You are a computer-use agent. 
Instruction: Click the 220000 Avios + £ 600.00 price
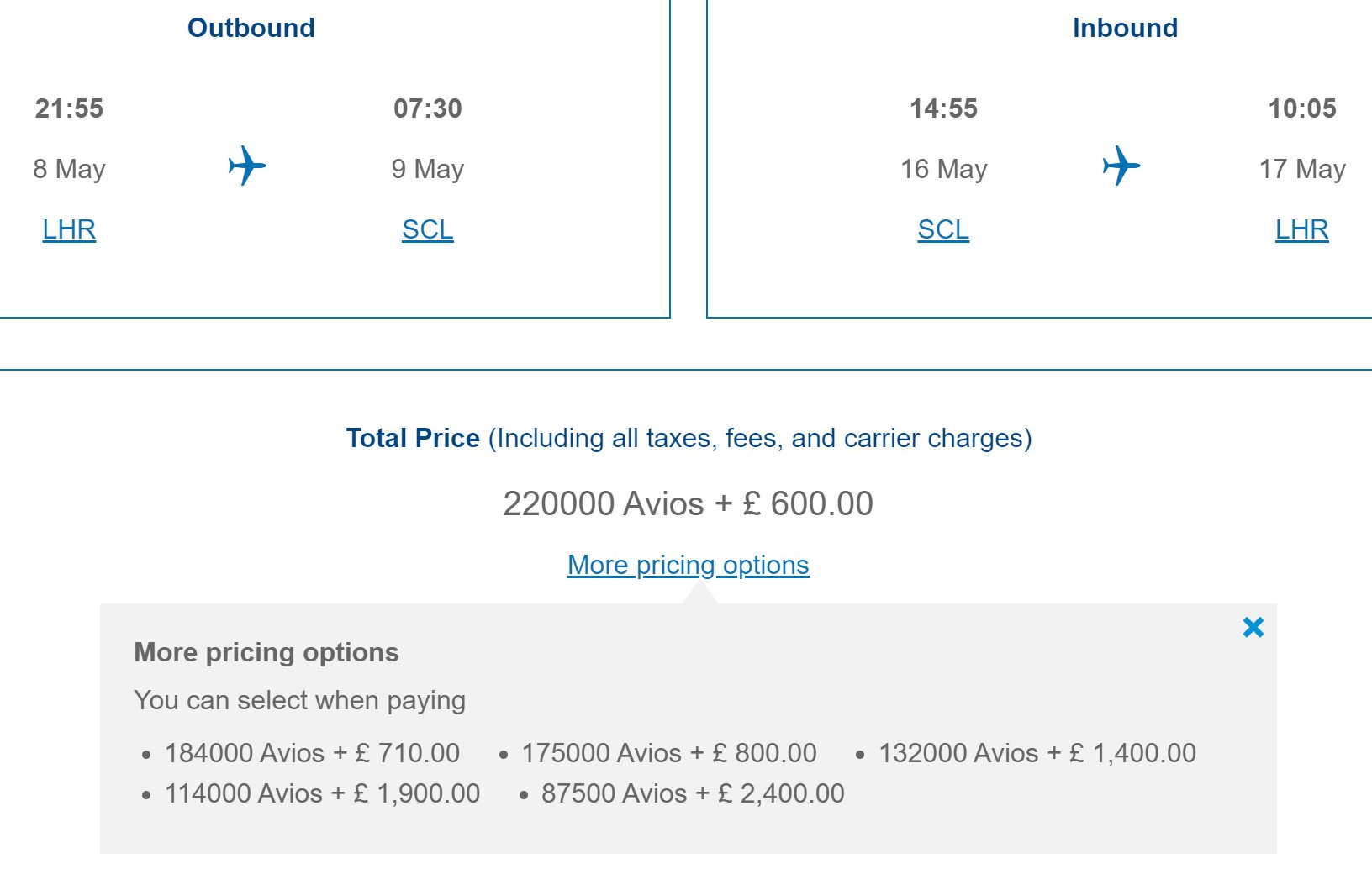pos(689,503)
